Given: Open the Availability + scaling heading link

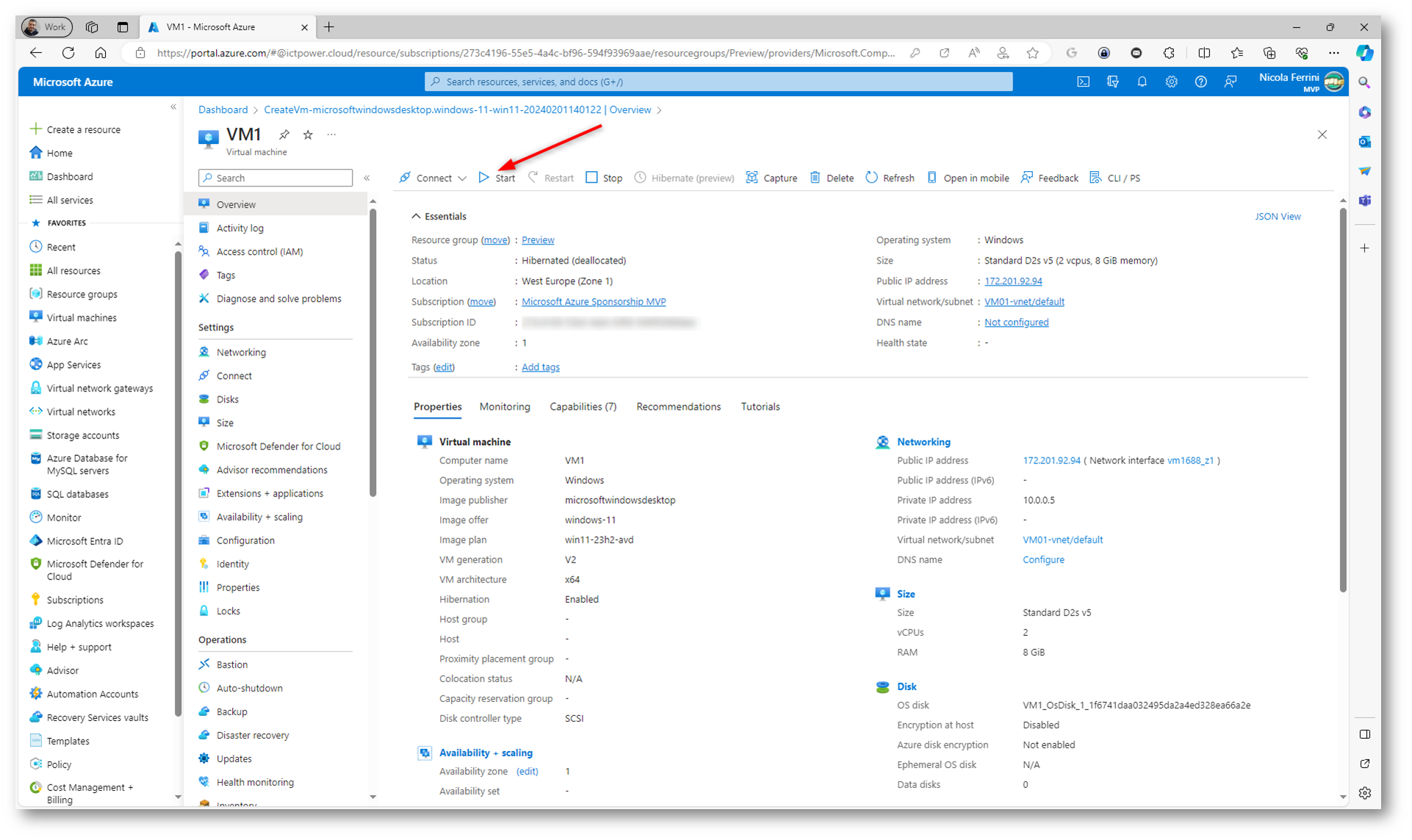Looking at the screenshot, I should coord(486,753).
